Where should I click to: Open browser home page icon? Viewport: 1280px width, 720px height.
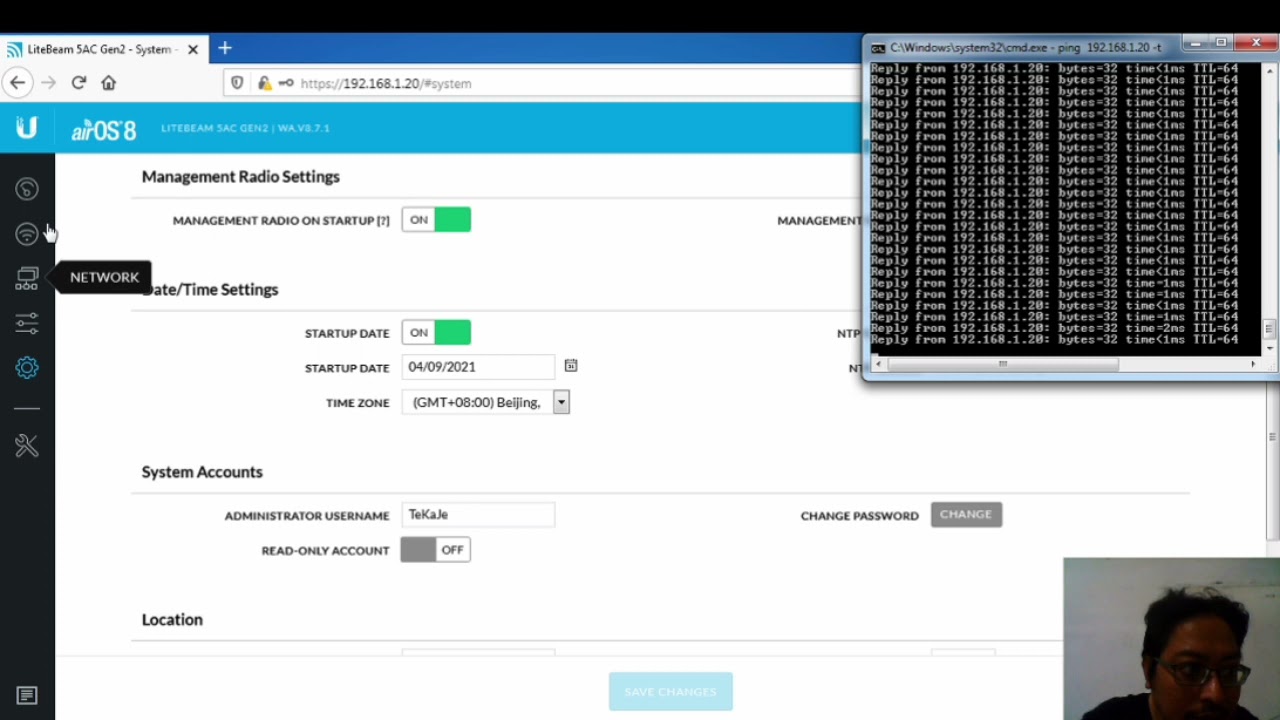click(x=109, y=83)
